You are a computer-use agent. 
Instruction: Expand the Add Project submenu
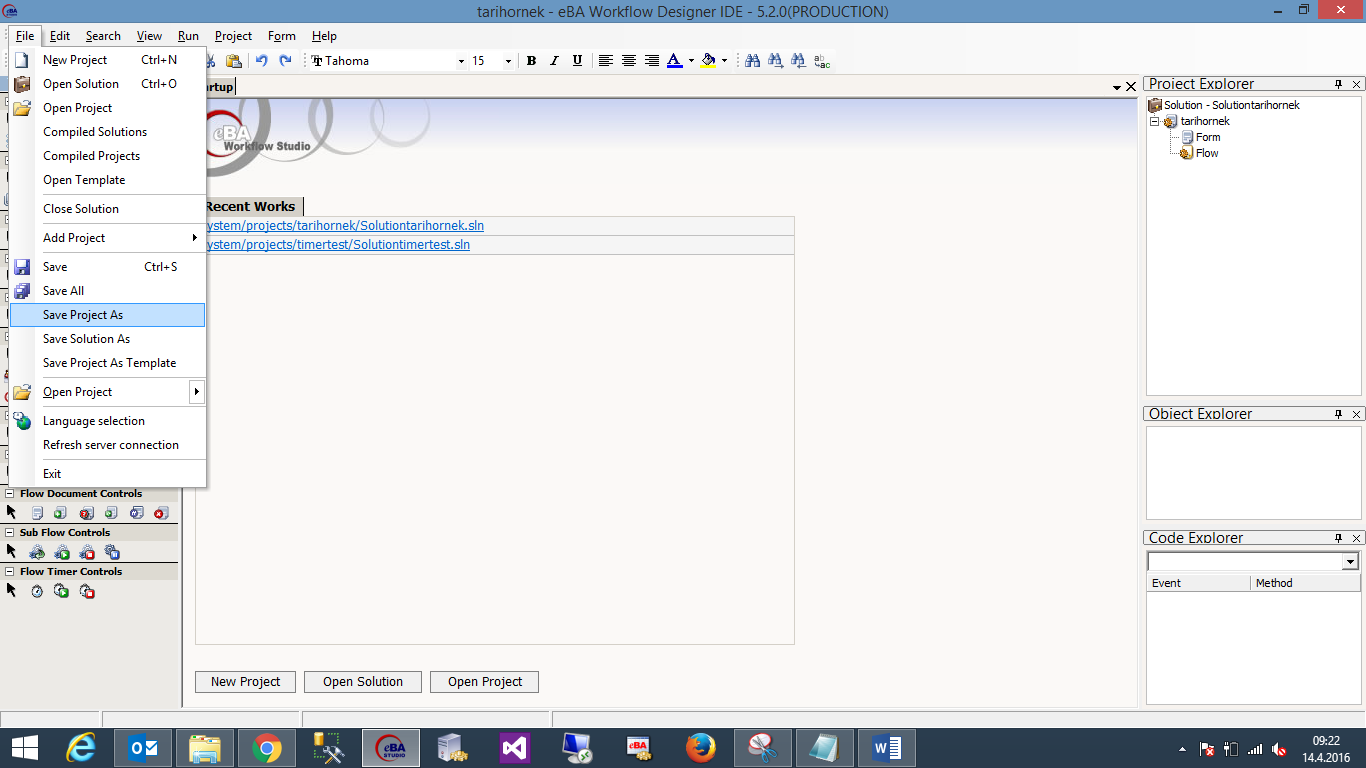pyautogui.click(x=107, y=238)
